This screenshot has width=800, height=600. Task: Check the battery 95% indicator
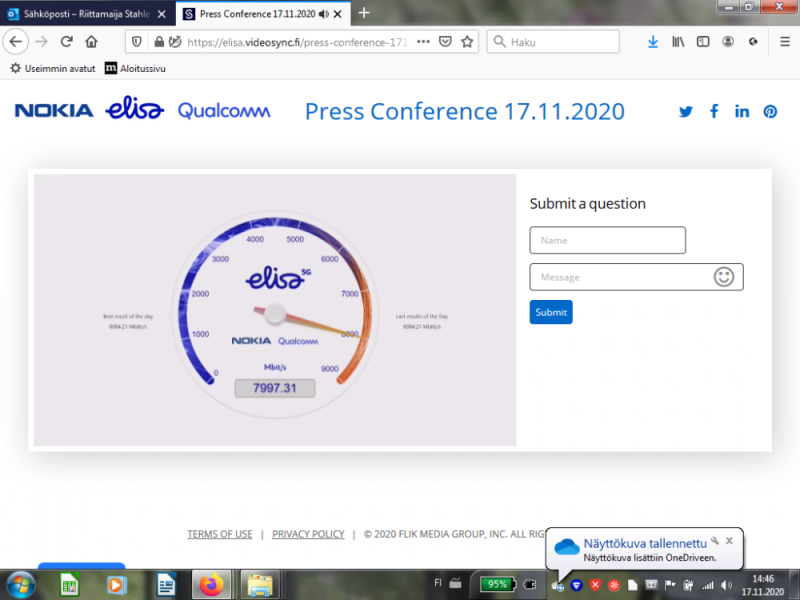497,585
